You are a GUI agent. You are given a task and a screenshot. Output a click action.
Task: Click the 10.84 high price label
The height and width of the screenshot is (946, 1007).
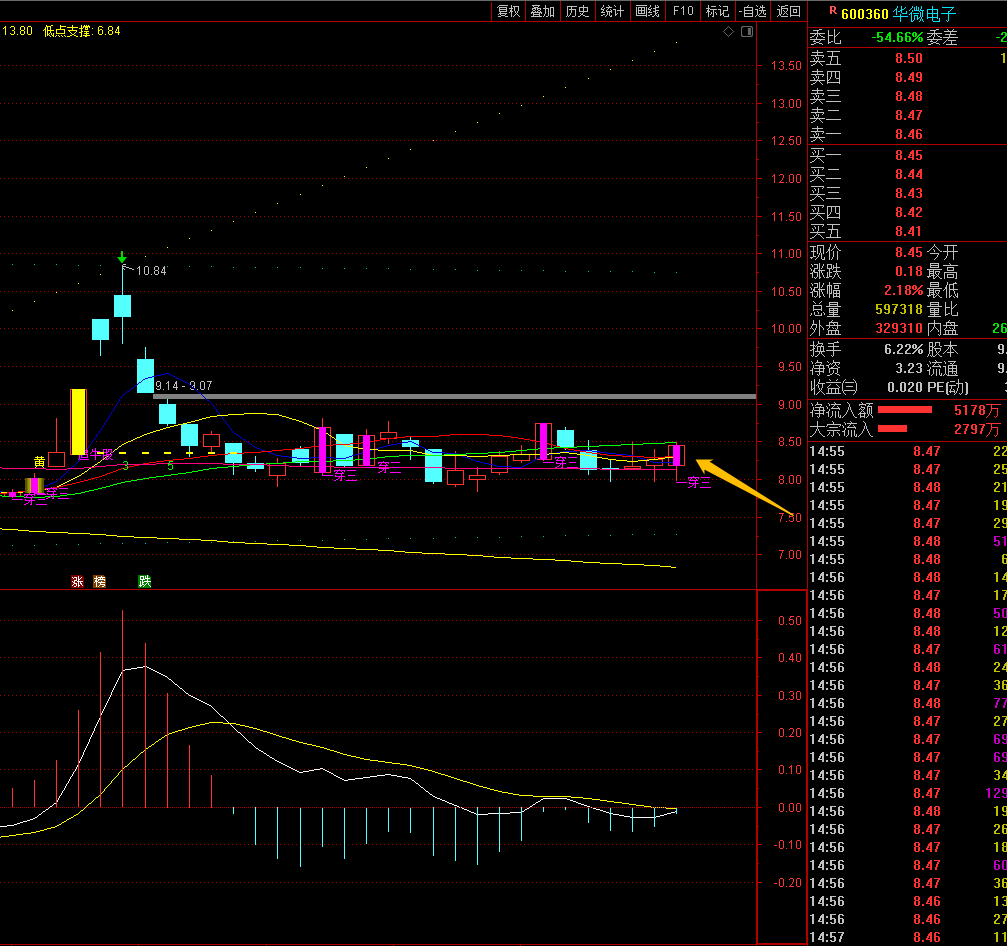[151, 271]
